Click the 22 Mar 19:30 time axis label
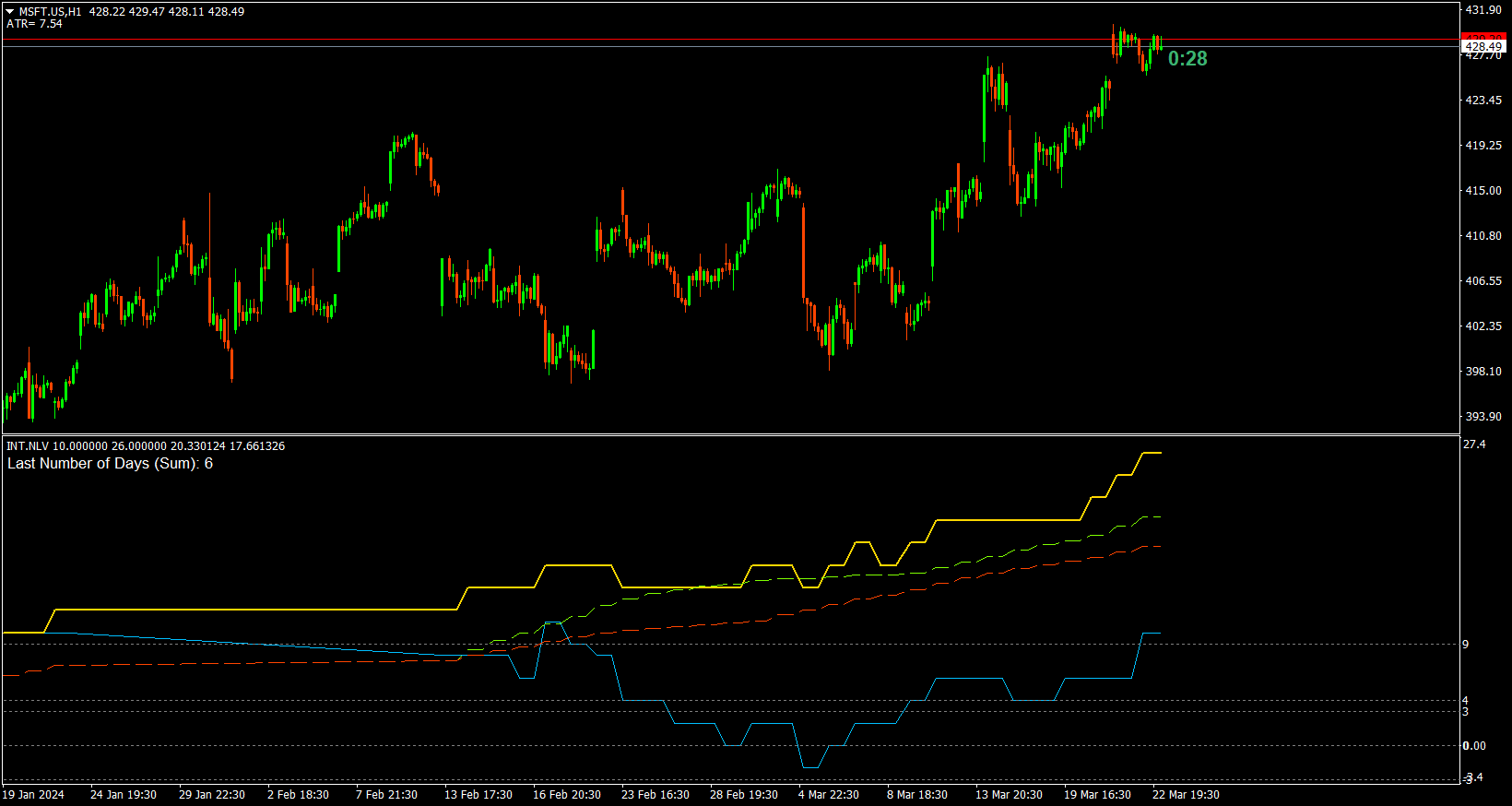 (1187, 795)
